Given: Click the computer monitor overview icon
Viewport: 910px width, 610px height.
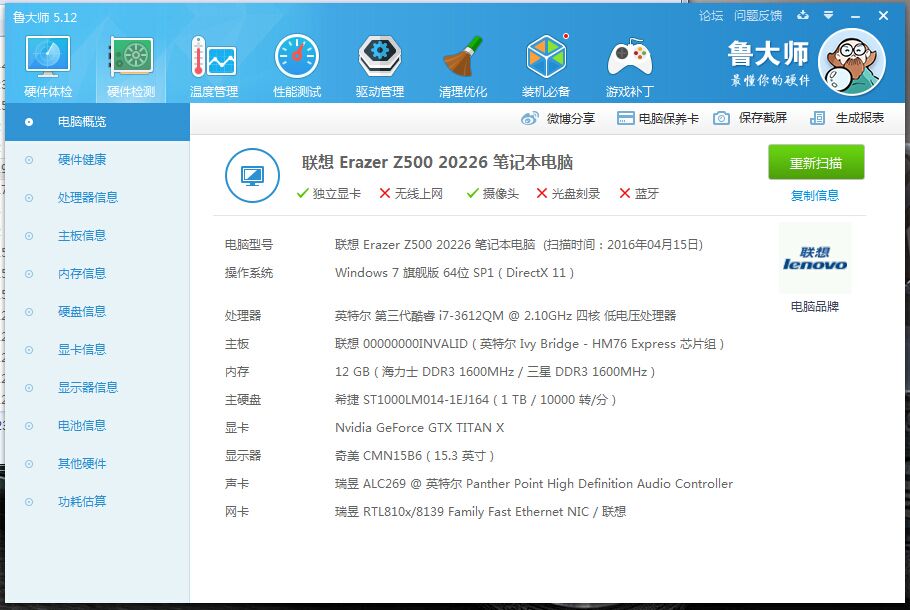Looking at the screenshot, I should click(252, 175).
